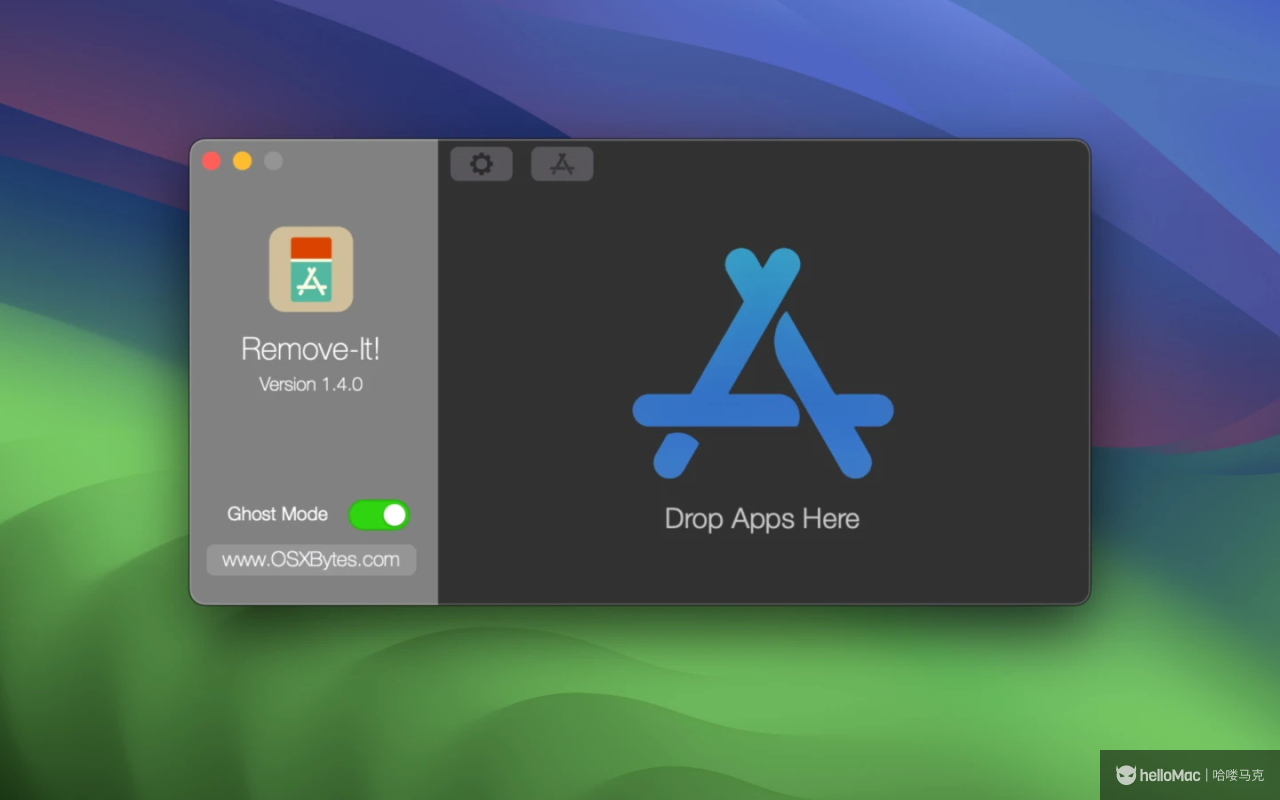Minimize the window with the yellow button
Image resolution: width=1280 pixels, height=800 pixels.
242,161
